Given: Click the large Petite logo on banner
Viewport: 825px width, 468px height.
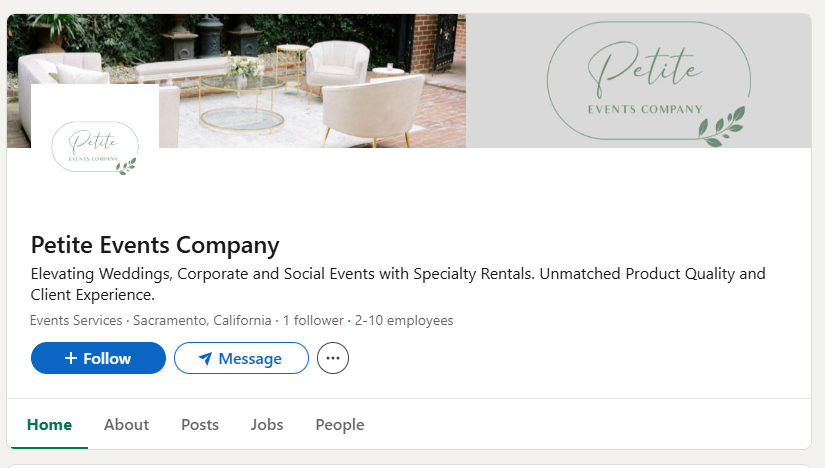Looking at the screenshot, I should [645, 82].
